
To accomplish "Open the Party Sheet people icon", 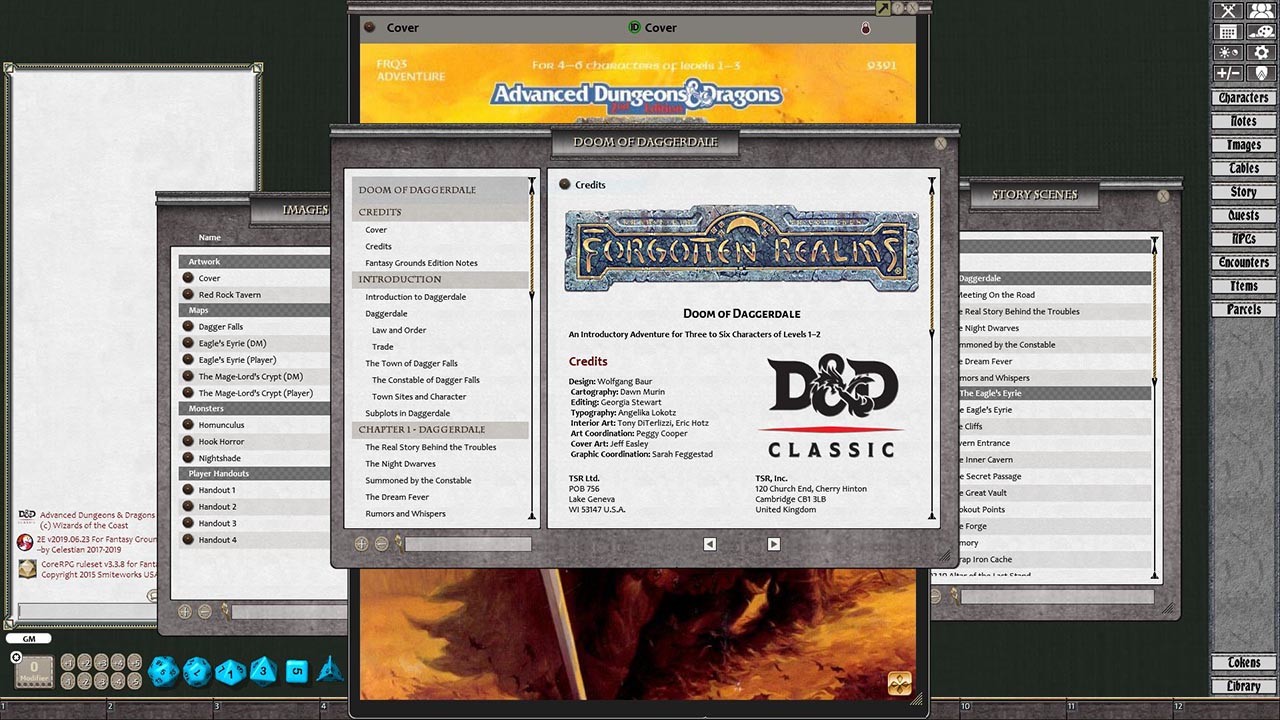I will [1260, 11].
